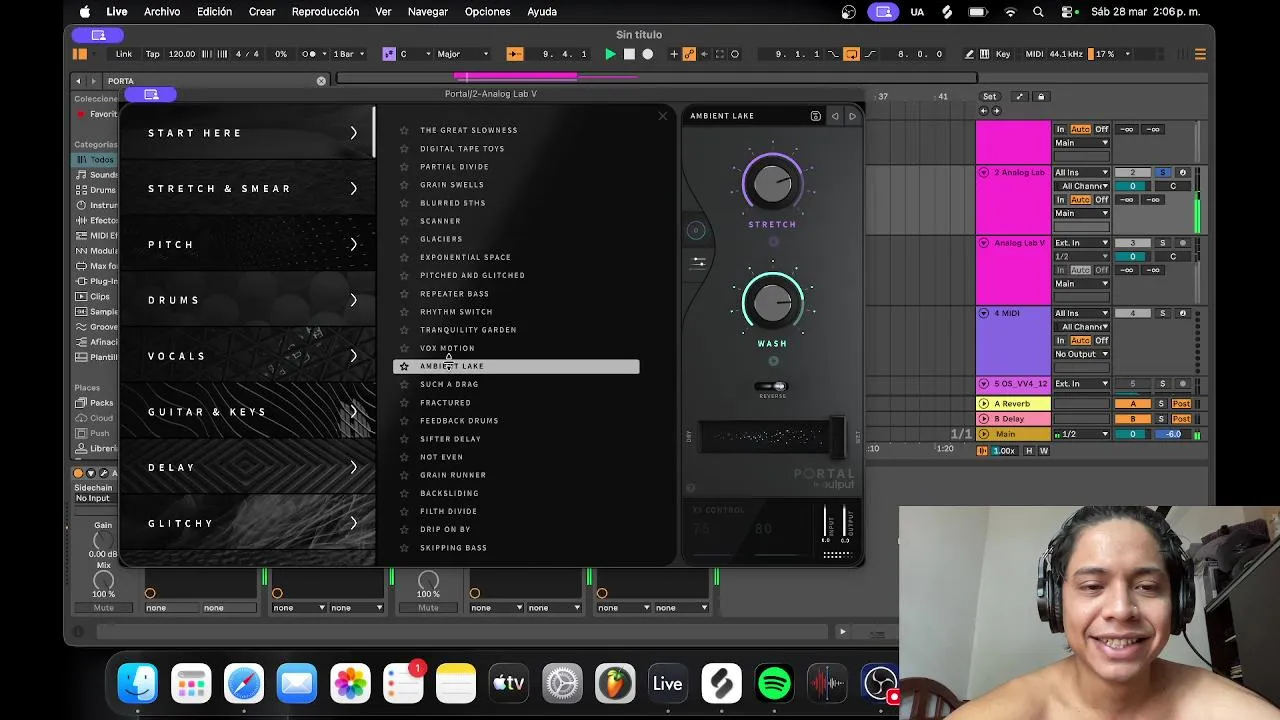Show the Computer MIDI Keyboard icon
This screenshot has width=1280, height=720.
tap(985, 54)
